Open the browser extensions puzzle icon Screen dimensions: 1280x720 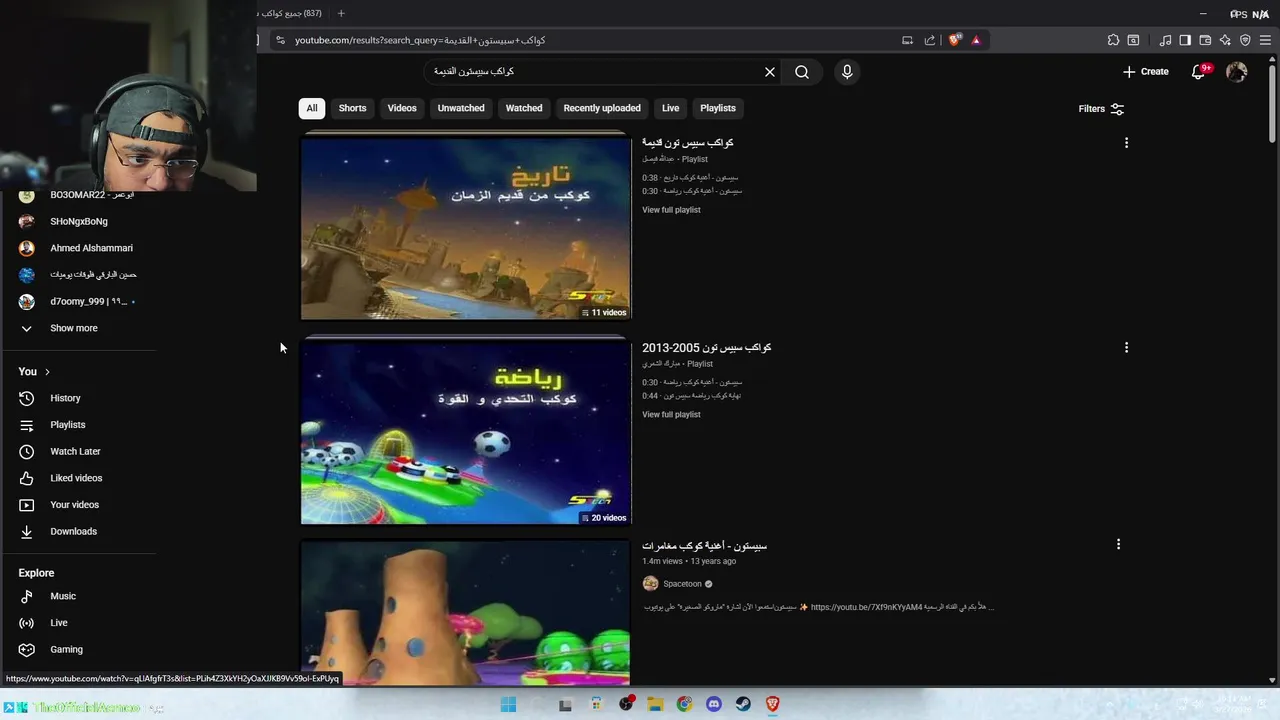tap(1113, 40)
